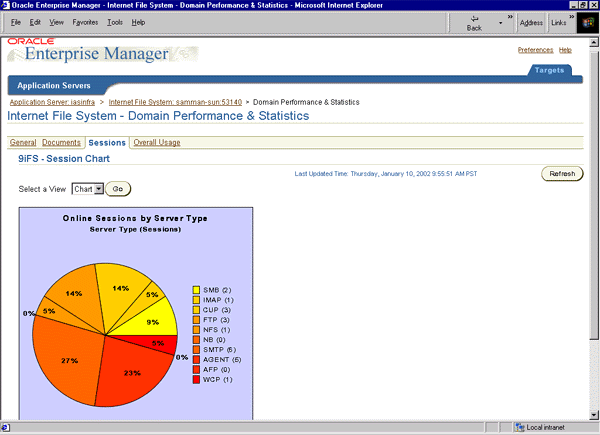Click the vertical scrollbar up arrow

point(594,42)
